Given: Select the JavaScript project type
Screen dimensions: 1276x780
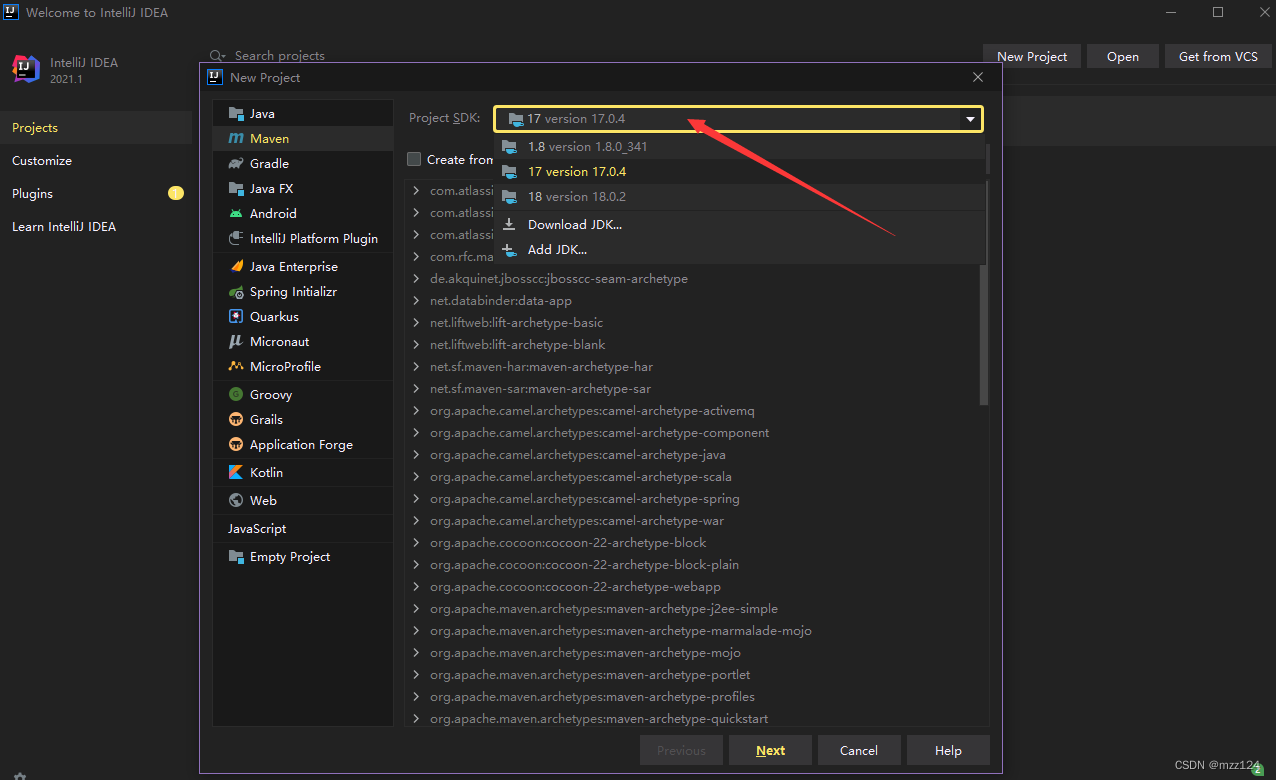Looking at the screenshot, I should coord(303,528).
